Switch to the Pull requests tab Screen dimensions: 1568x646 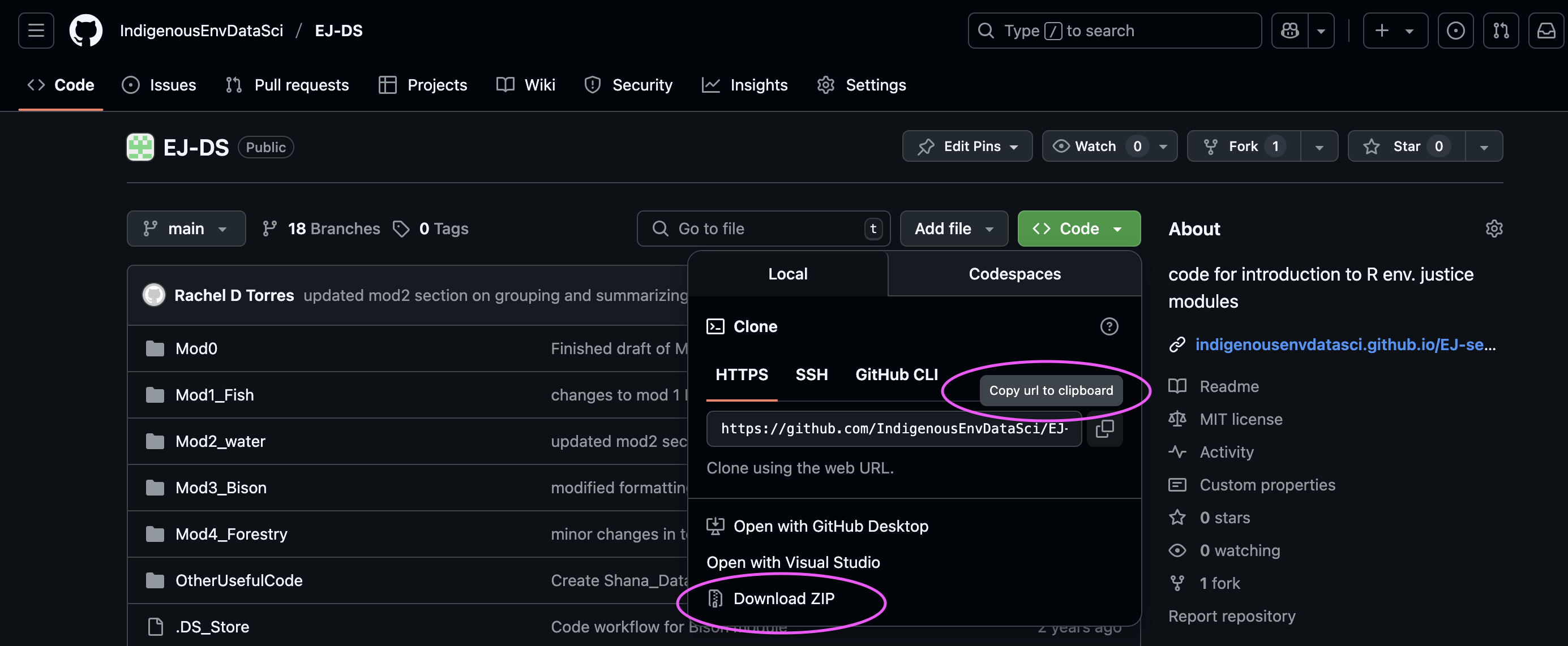[x=288, y=84]
